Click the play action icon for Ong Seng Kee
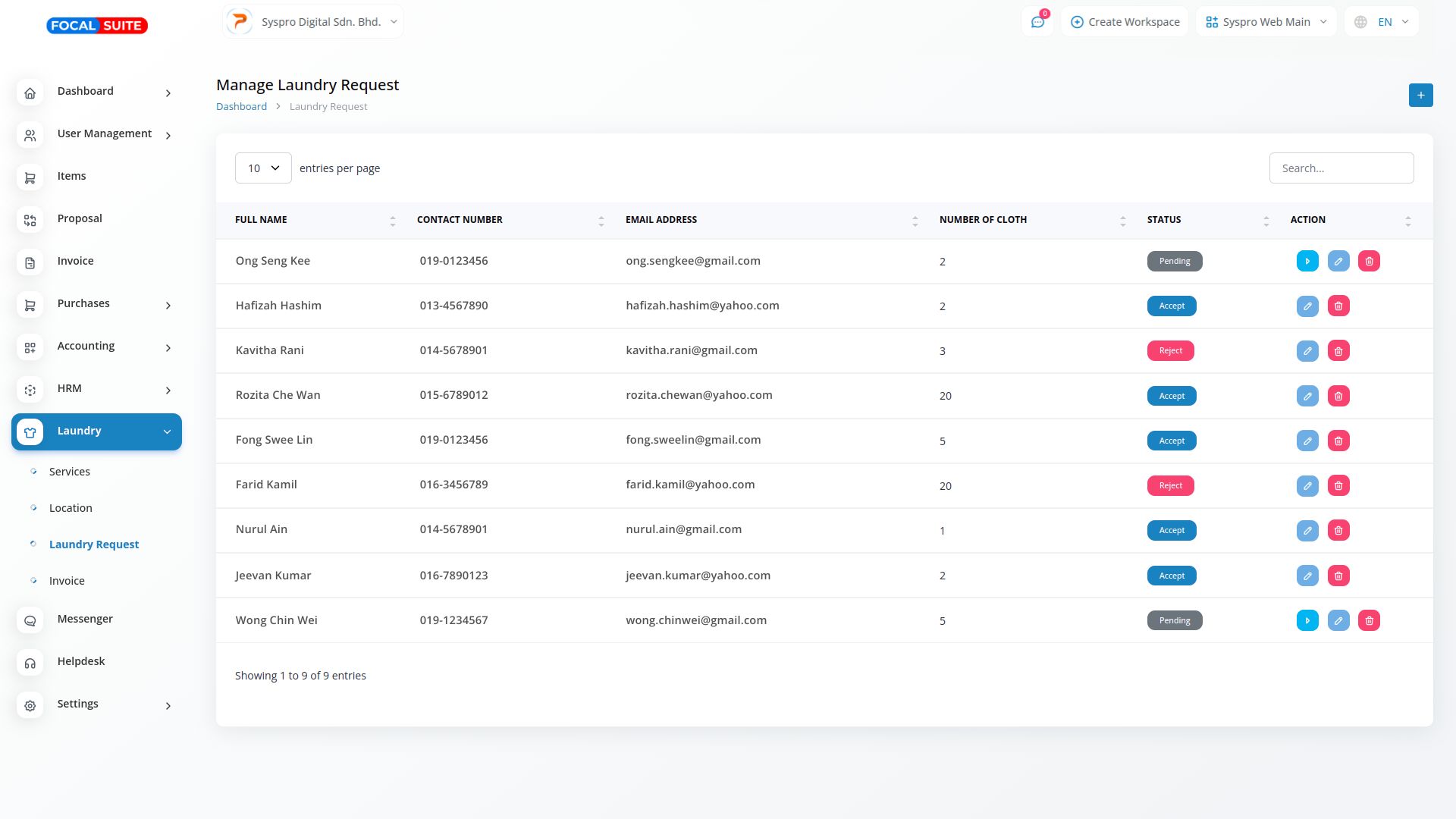The height and width of the screenshot is (819, 1456). pyautogui.click(x=1307, y=261)
